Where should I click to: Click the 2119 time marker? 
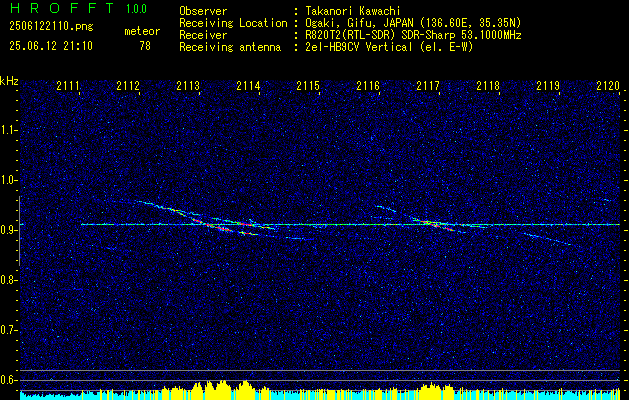[x=548, y=85]
